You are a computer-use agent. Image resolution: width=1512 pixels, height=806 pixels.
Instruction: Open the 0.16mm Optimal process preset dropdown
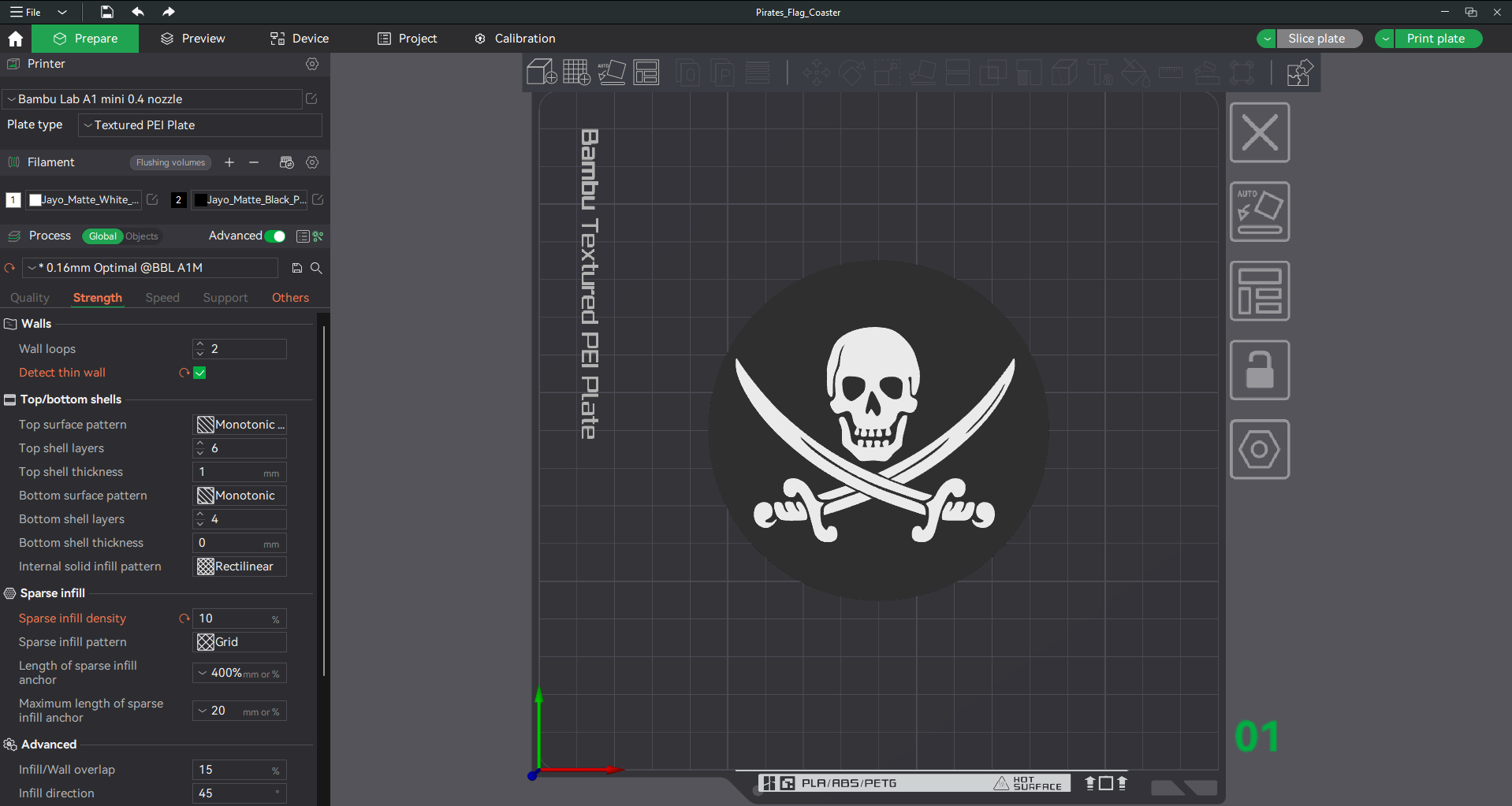click(x=150, y=268)
